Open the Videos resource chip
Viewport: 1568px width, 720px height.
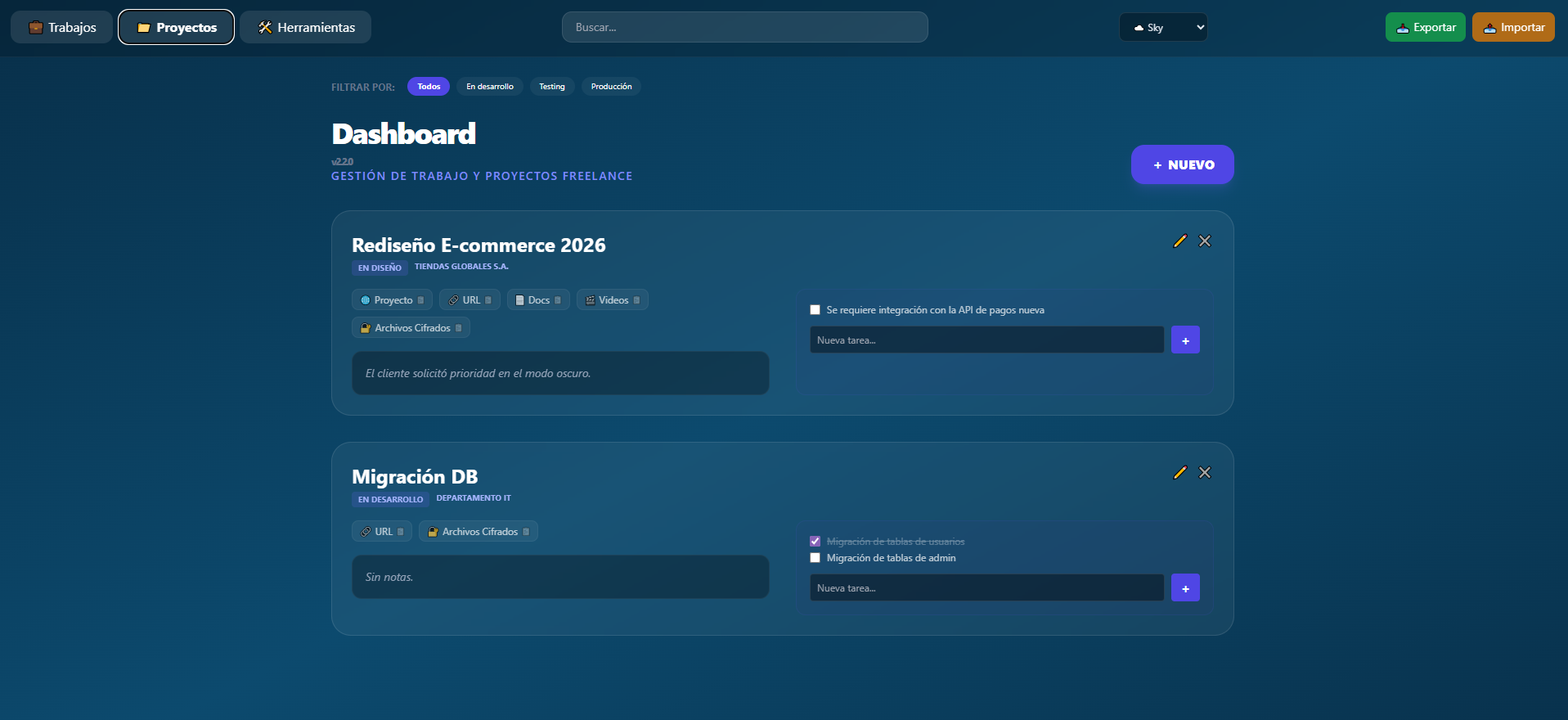point(608,300)
